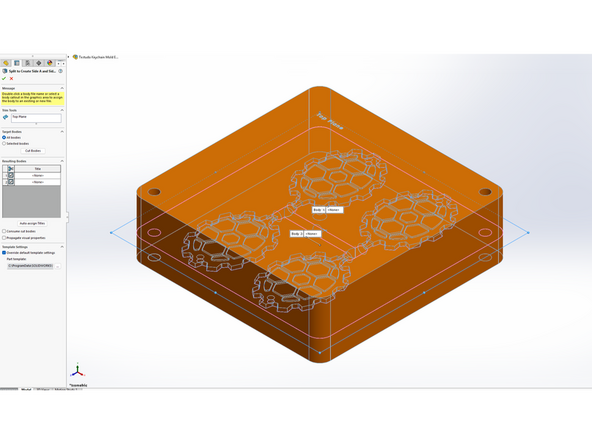Click the Cut Bodies button

[33, 151]
